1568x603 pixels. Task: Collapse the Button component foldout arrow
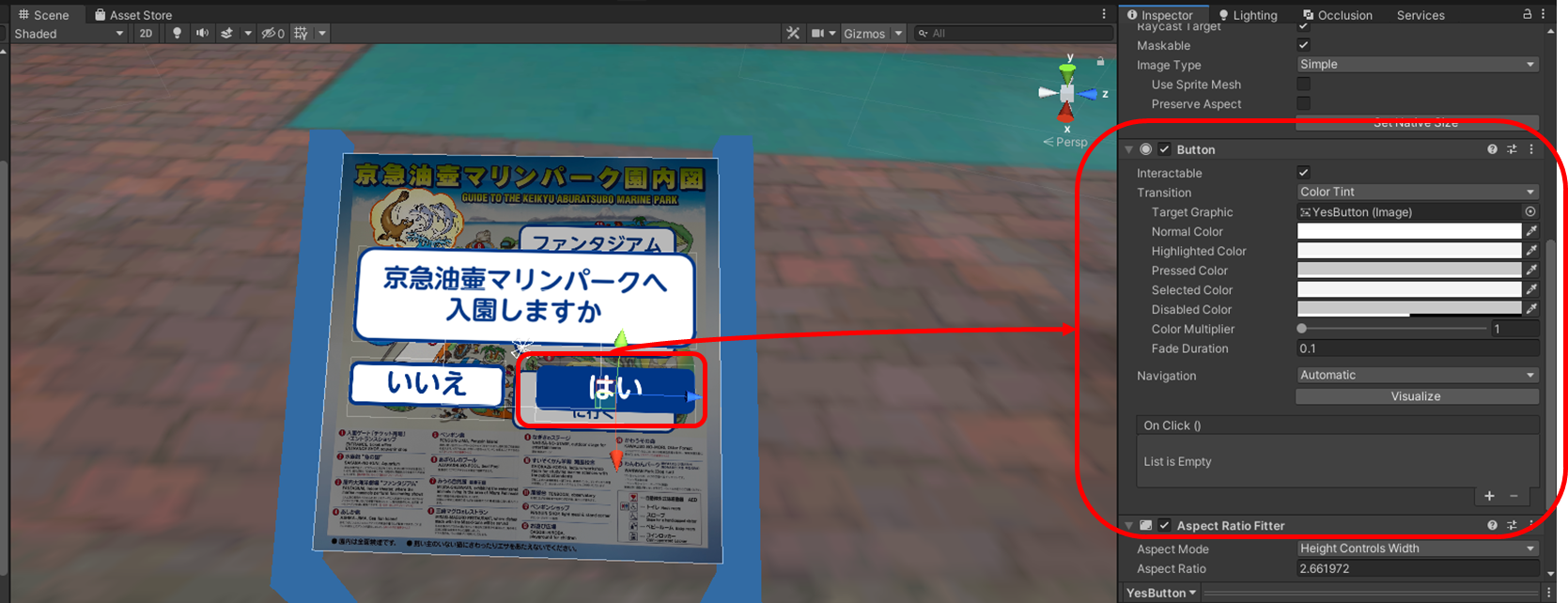(1128, 149)
